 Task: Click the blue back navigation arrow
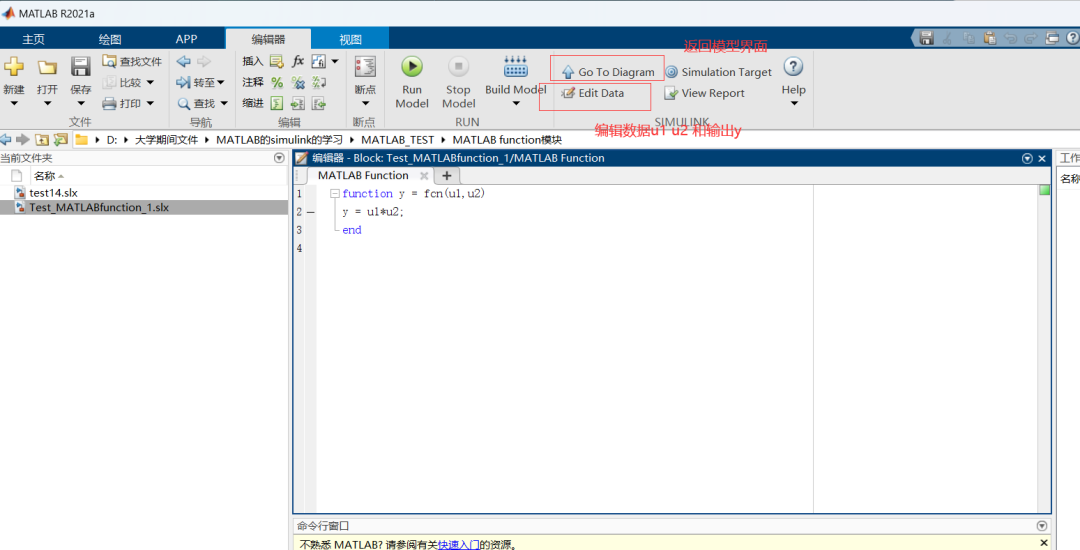183,61
